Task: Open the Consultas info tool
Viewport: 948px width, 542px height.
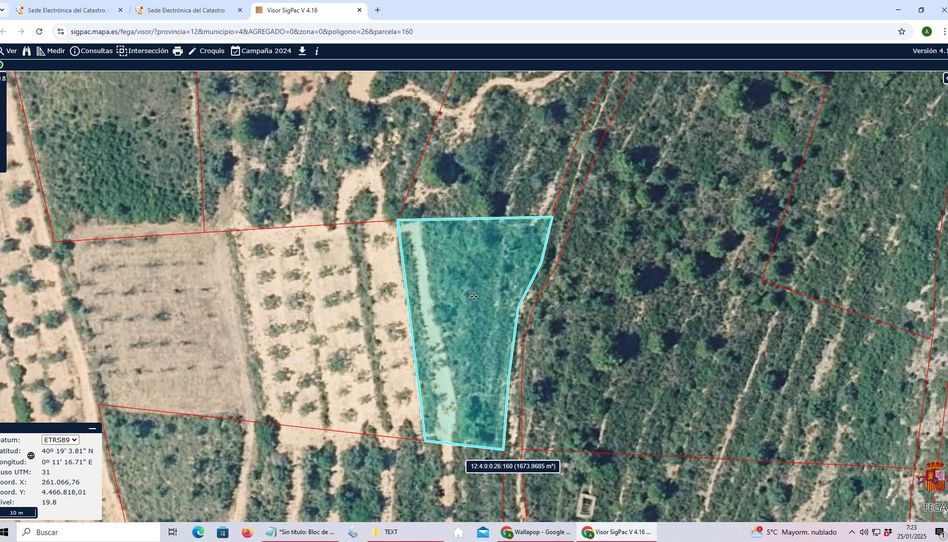Action: click(x=91, y=51)
